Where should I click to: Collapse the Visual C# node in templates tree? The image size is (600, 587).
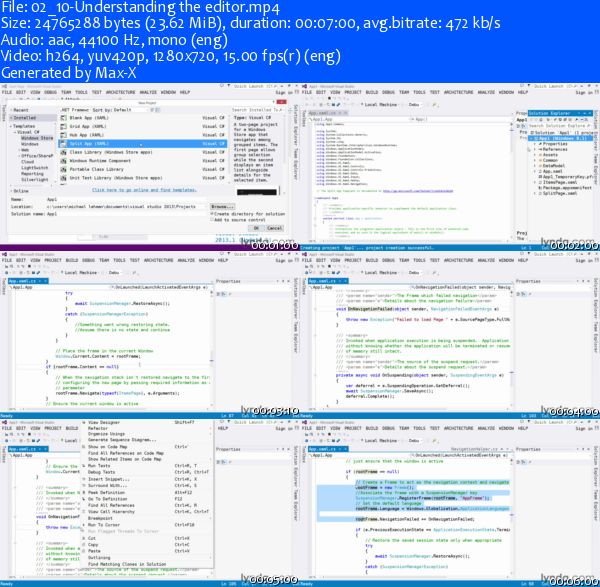point(15,132)
